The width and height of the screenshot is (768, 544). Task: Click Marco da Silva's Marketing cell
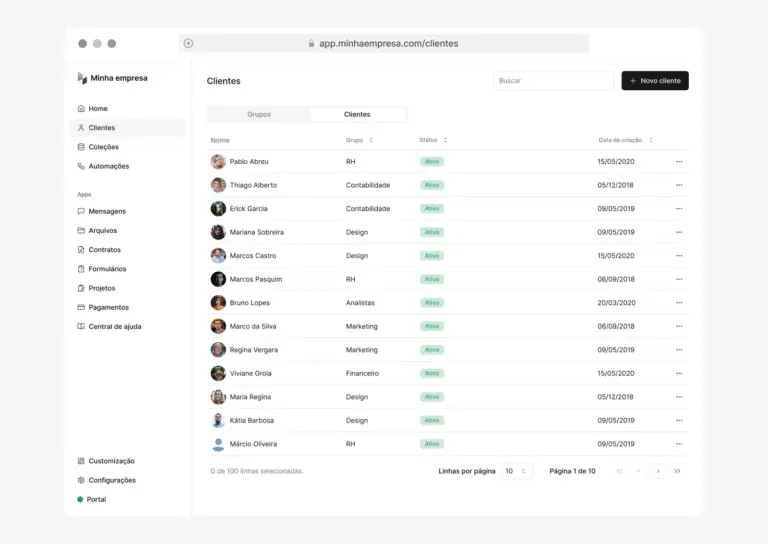[x=361, y=326]
